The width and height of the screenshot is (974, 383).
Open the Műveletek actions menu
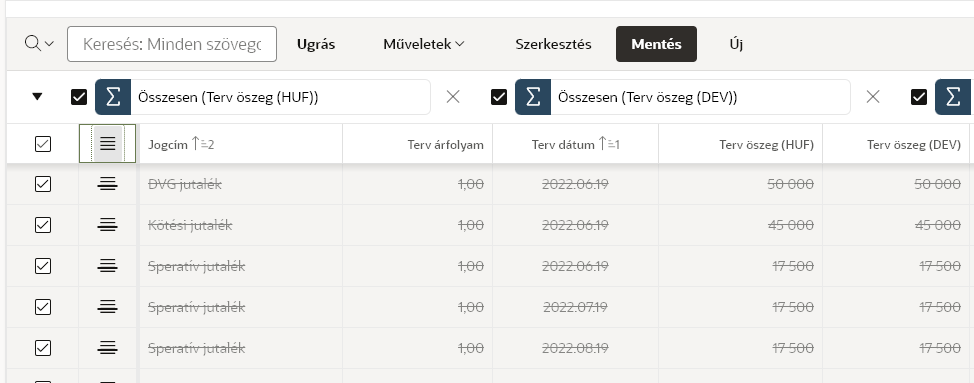[x=424, y=44]
